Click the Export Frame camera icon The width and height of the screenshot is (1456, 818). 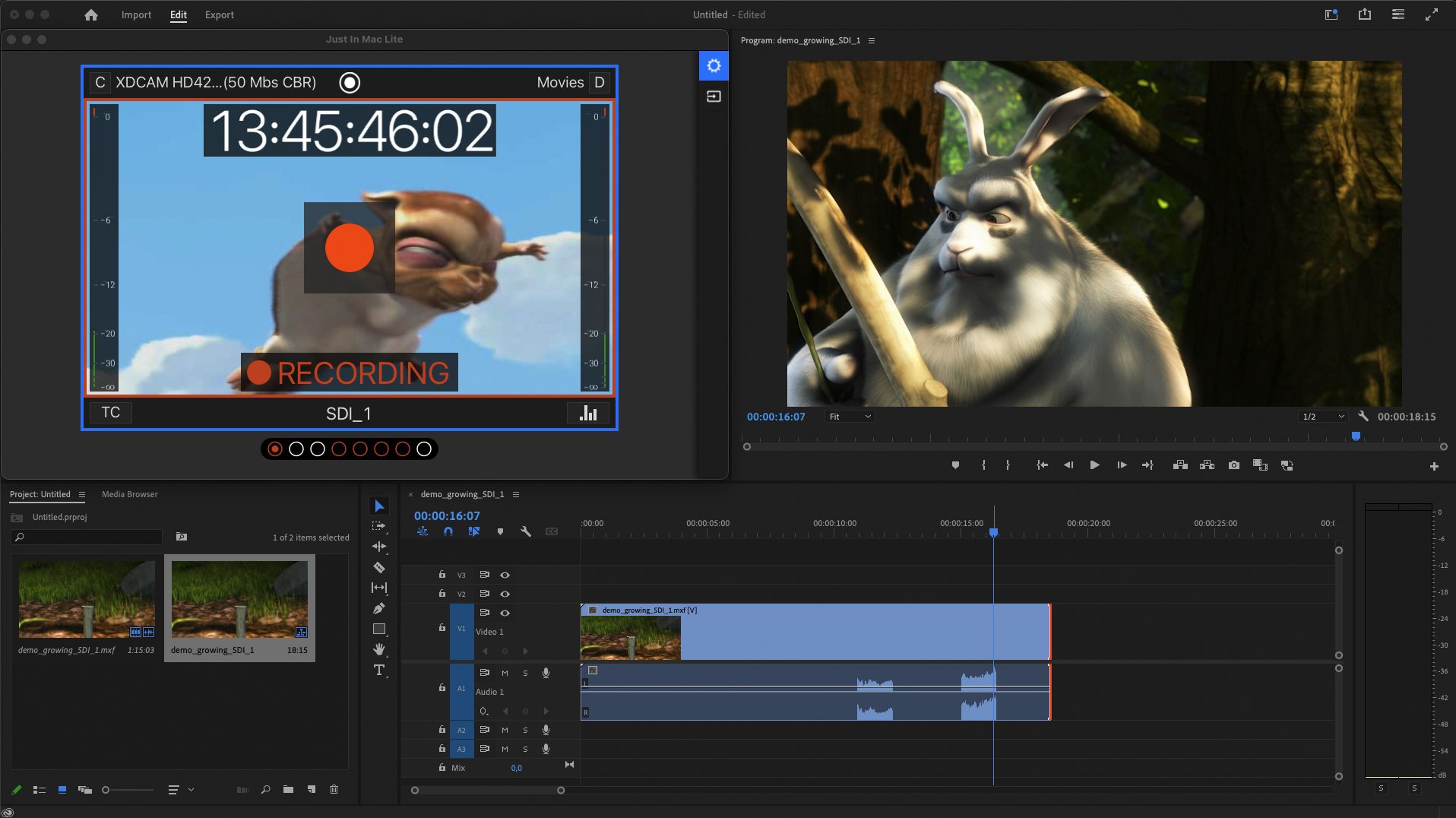point(1233,465)
